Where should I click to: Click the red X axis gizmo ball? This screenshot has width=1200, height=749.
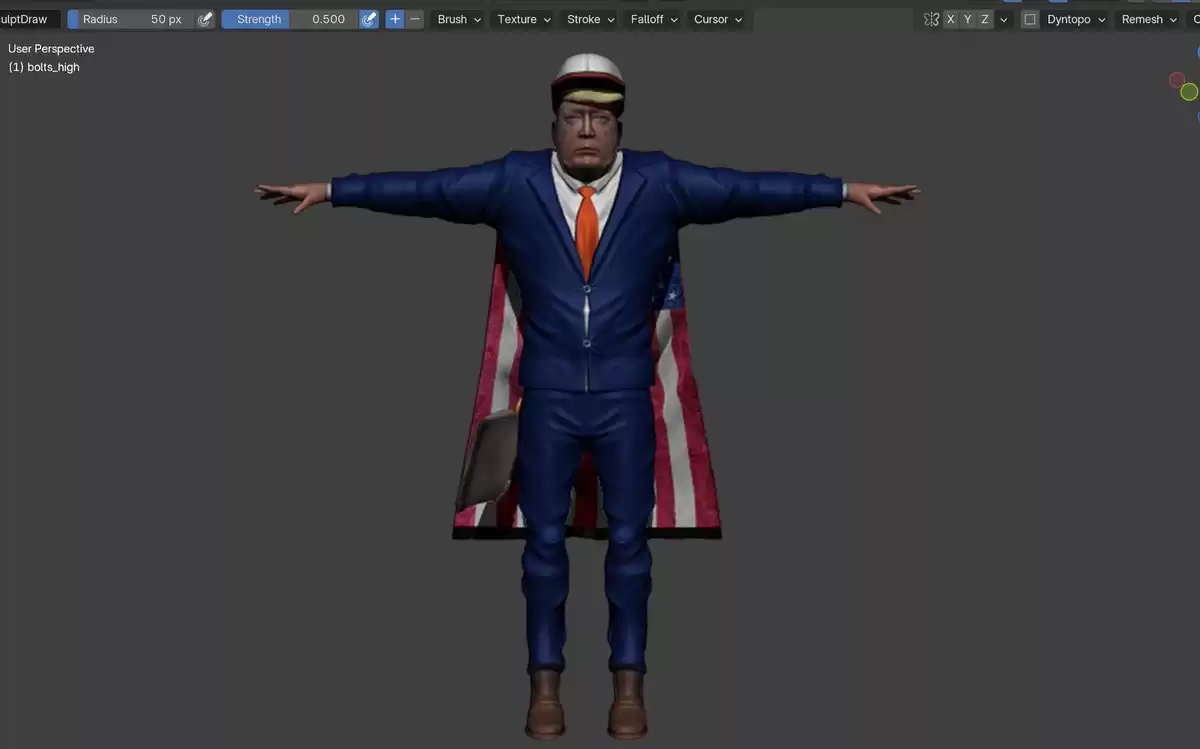[1177, 80]
